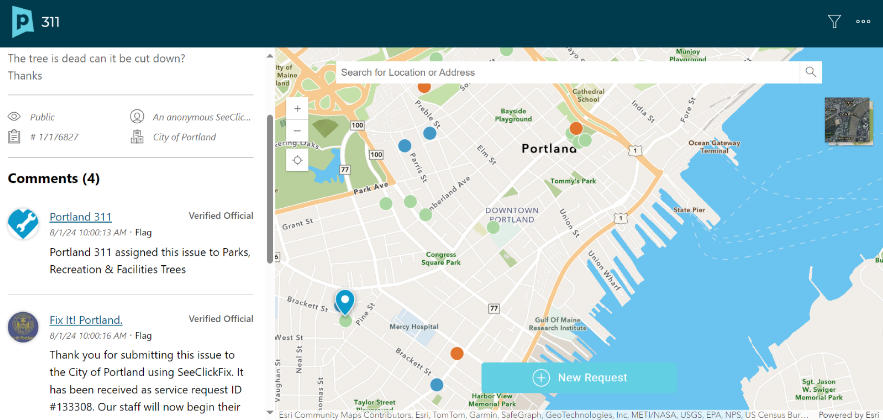Zoom in on the map

pyautogui.click(x=297, y=109)
